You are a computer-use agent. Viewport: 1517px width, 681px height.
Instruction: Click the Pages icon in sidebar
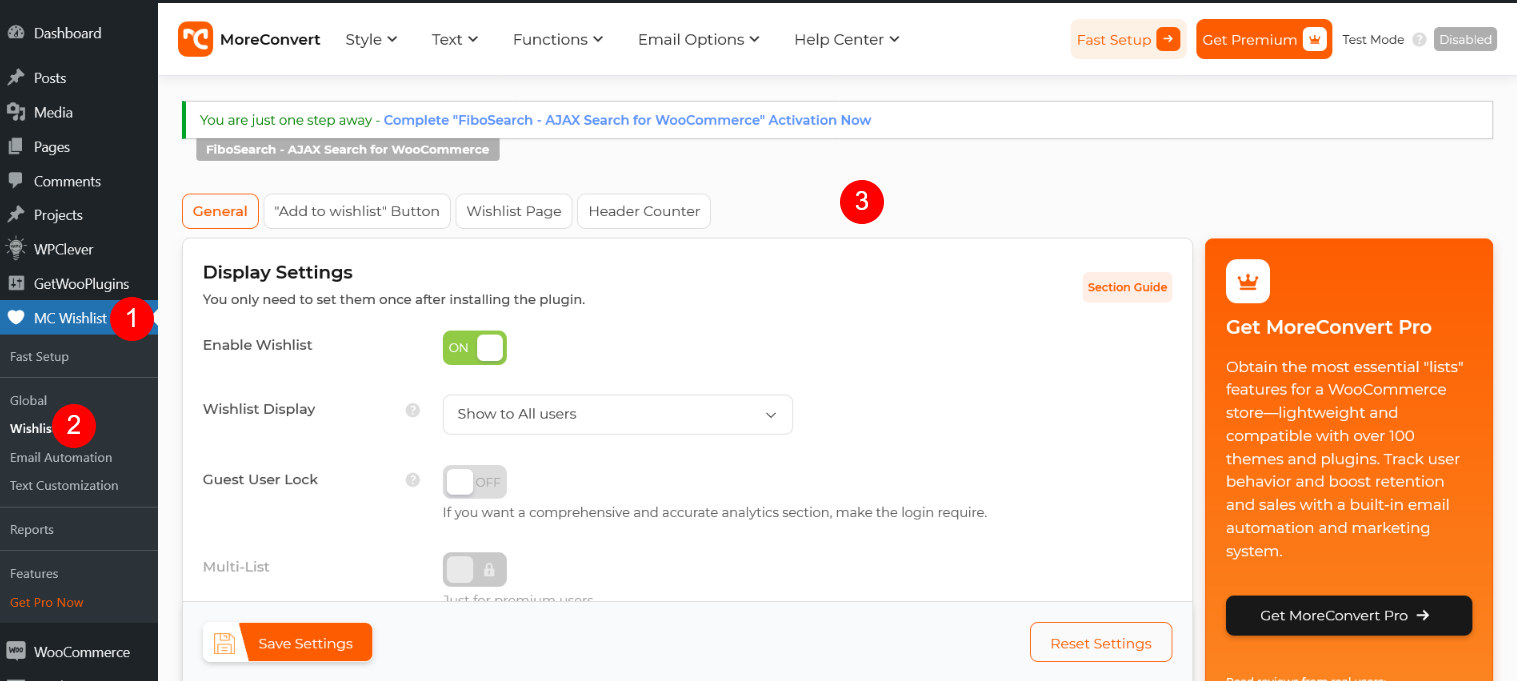(15, 147)
